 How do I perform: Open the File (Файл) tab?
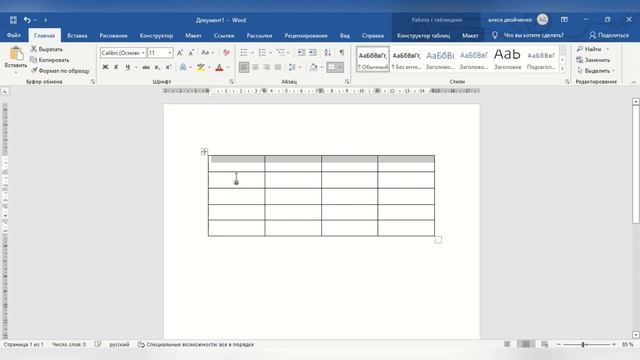[x=14, y=36]
